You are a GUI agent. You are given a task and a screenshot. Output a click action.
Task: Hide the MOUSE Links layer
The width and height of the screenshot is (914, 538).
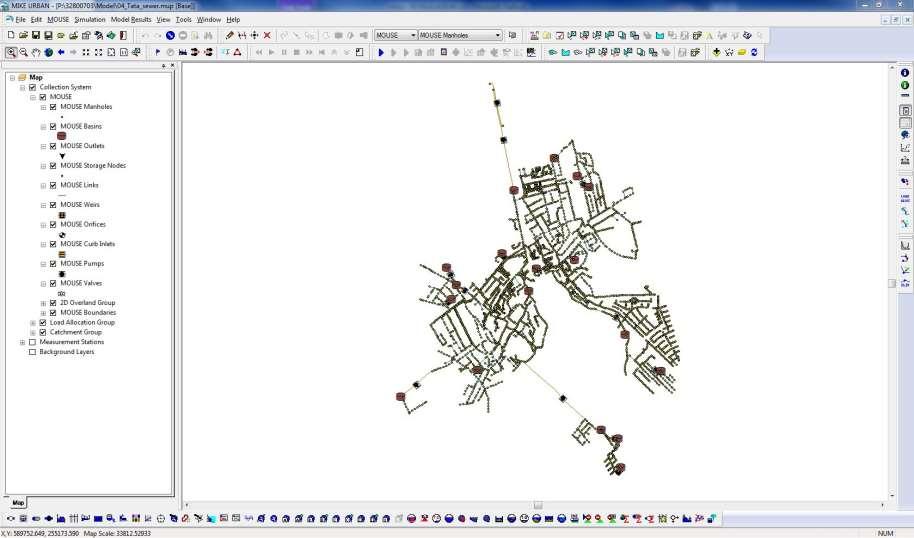coord(53,185)
